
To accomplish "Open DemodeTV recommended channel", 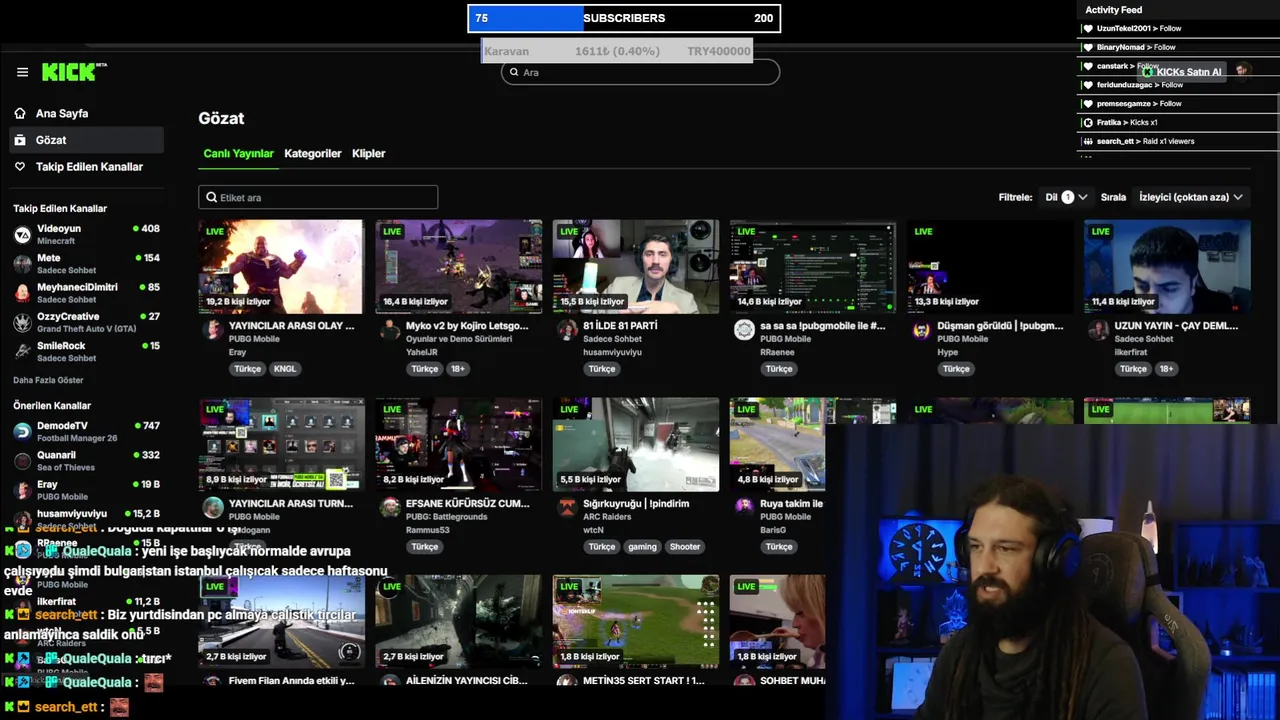I will pyautogui.click(x=86, y=431).
